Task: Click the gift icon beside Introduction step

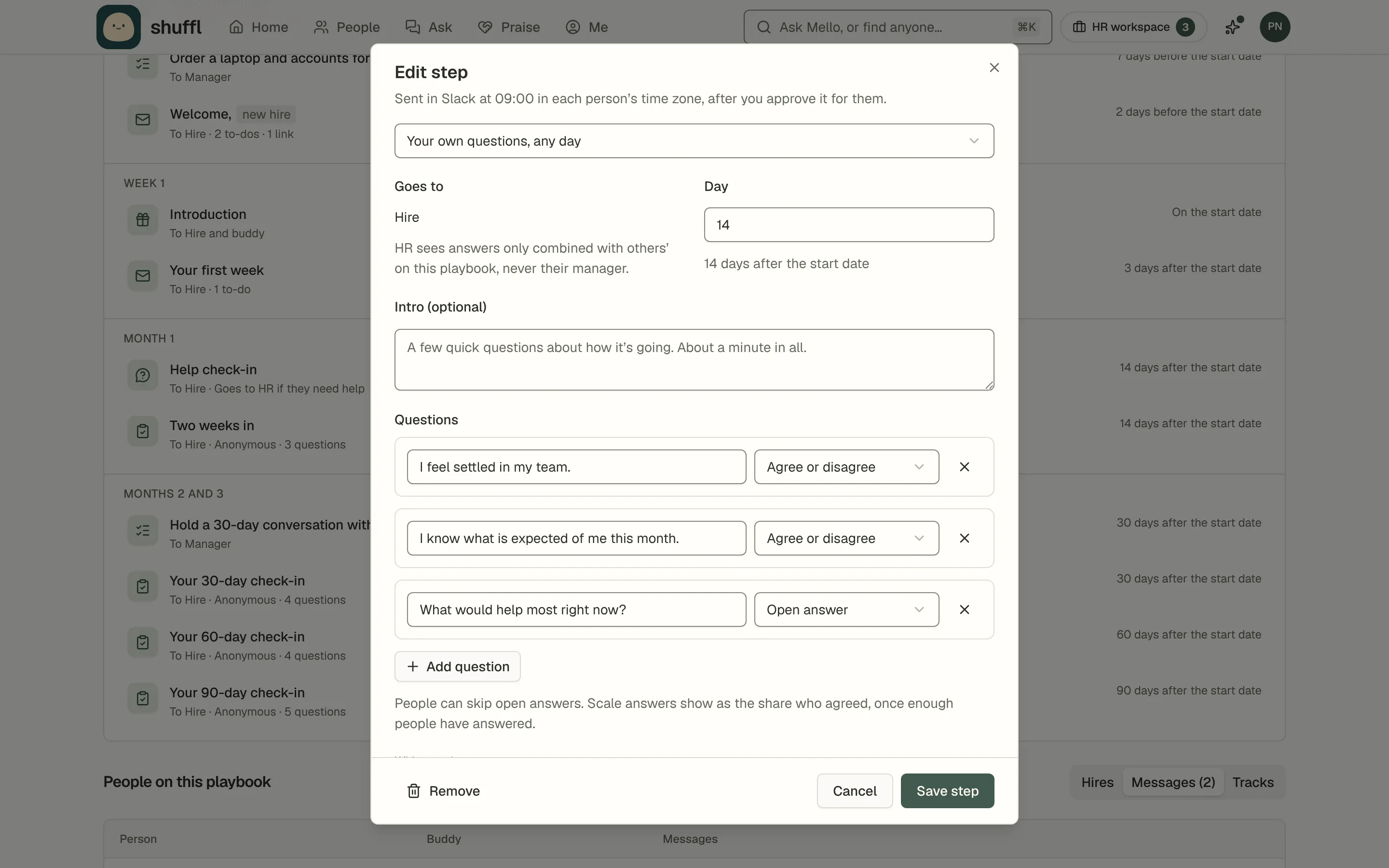Action: (x=142, y=220)
